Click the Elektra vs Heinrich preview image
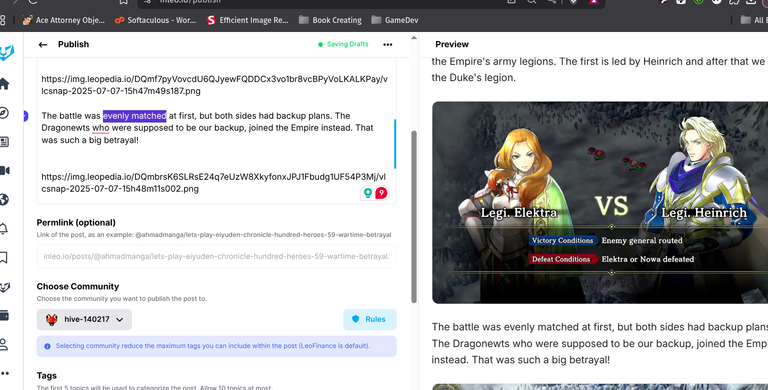This screenshot has width=768, height=390. (600, 202)
